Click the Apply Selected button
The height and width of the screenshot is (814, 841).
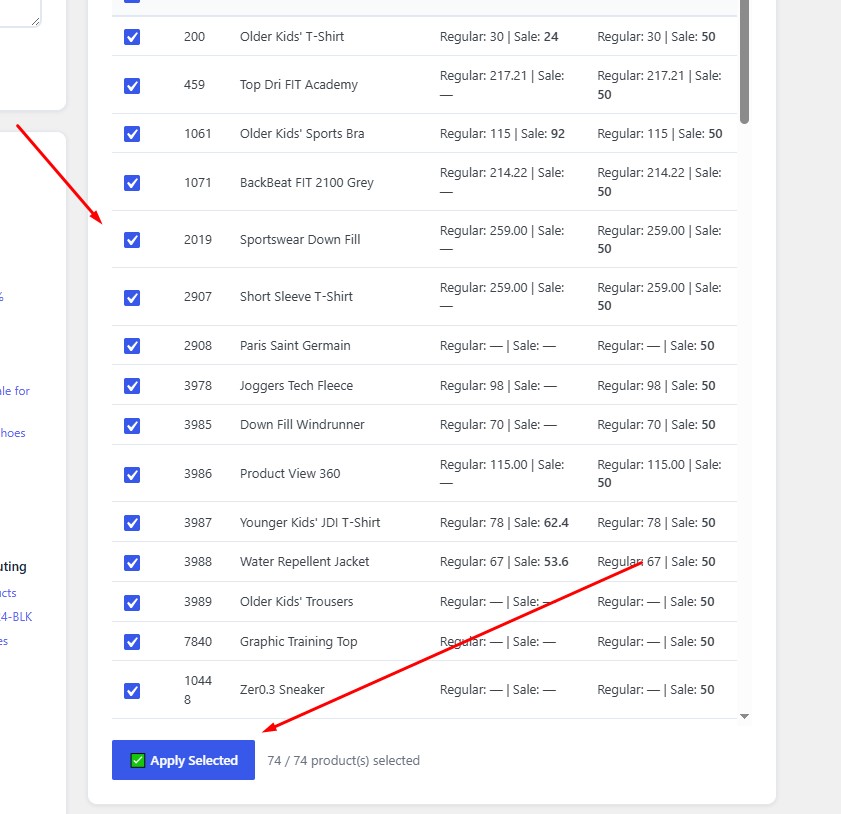pyautogui.click(x=183, y=760)
